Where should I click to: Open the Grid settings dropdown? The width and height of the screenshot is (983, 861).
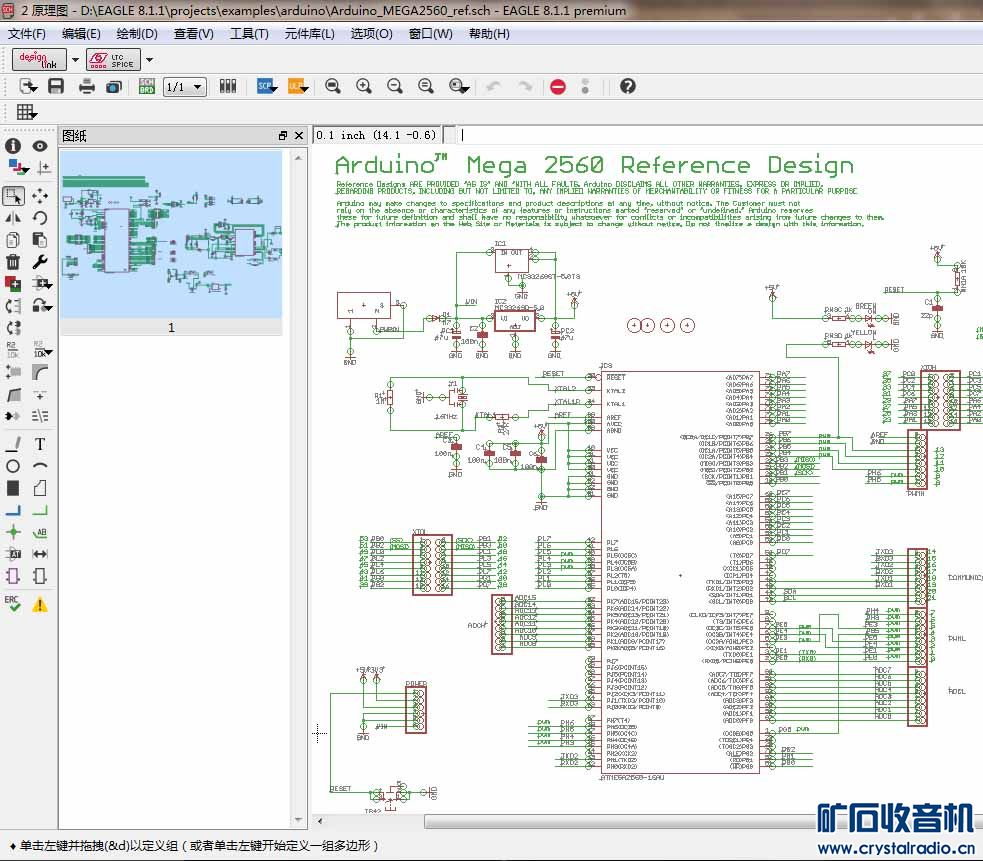click(26, 112)
